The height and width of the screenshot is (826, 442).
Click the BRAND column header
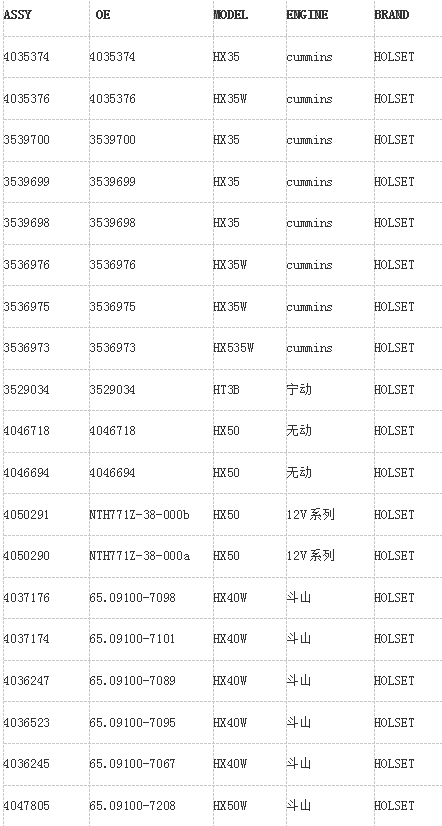click(x=391, y=15)
